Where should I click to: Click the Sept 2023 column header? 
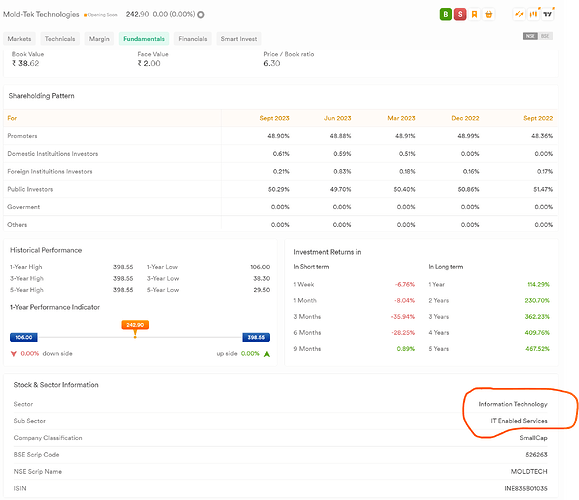click(274, 118)
